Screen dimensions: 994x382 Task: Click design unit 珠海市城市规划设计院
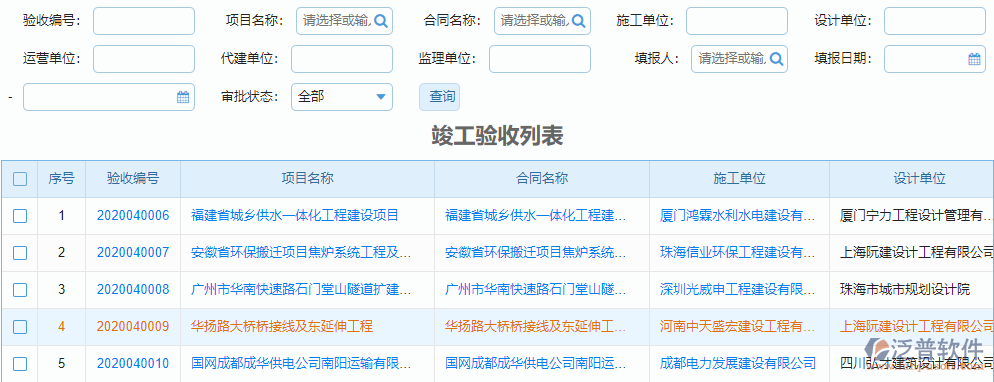[905, 290]
